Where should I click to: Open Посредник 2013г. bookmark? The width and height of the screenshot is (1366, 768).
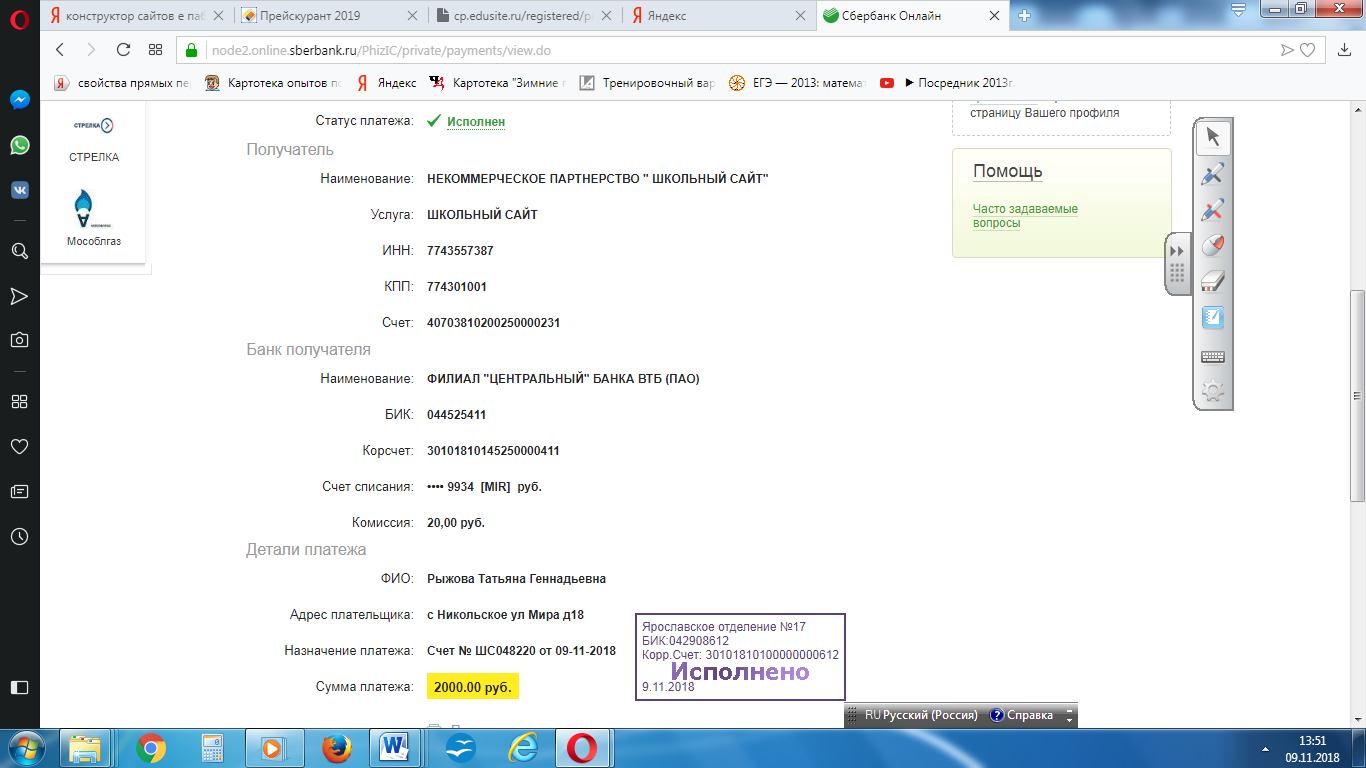click(x=959, y=83)
